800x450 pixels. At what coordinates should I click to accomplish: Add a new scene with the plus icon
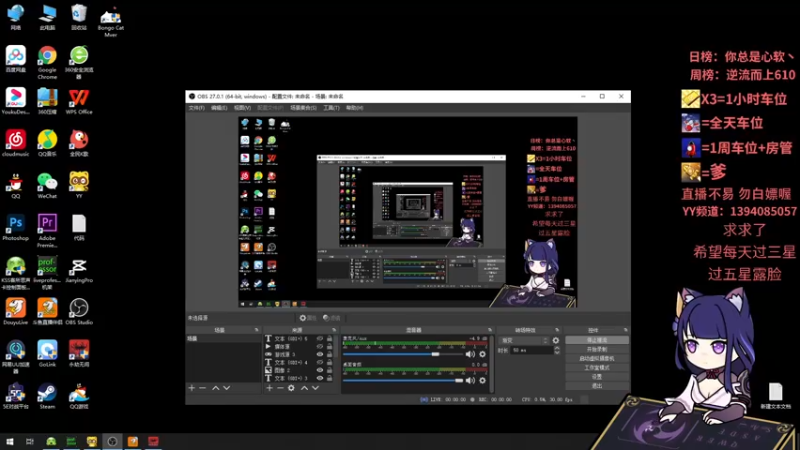click(192, 388)
